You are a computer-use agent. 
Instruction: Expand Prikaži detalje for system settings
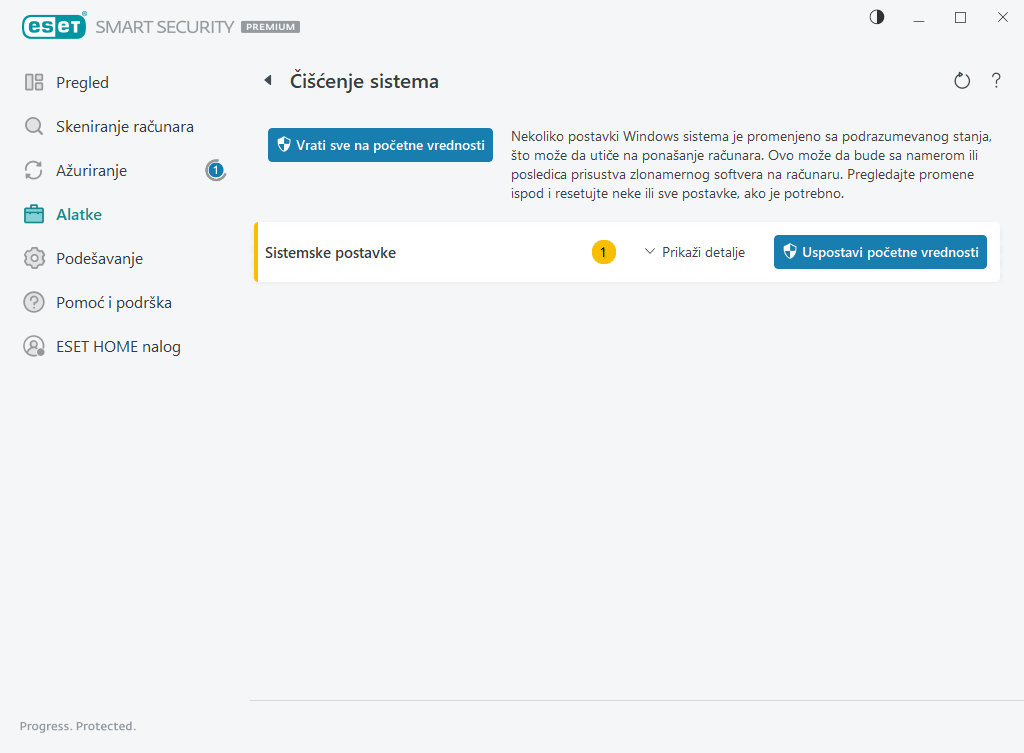(695, 253)
